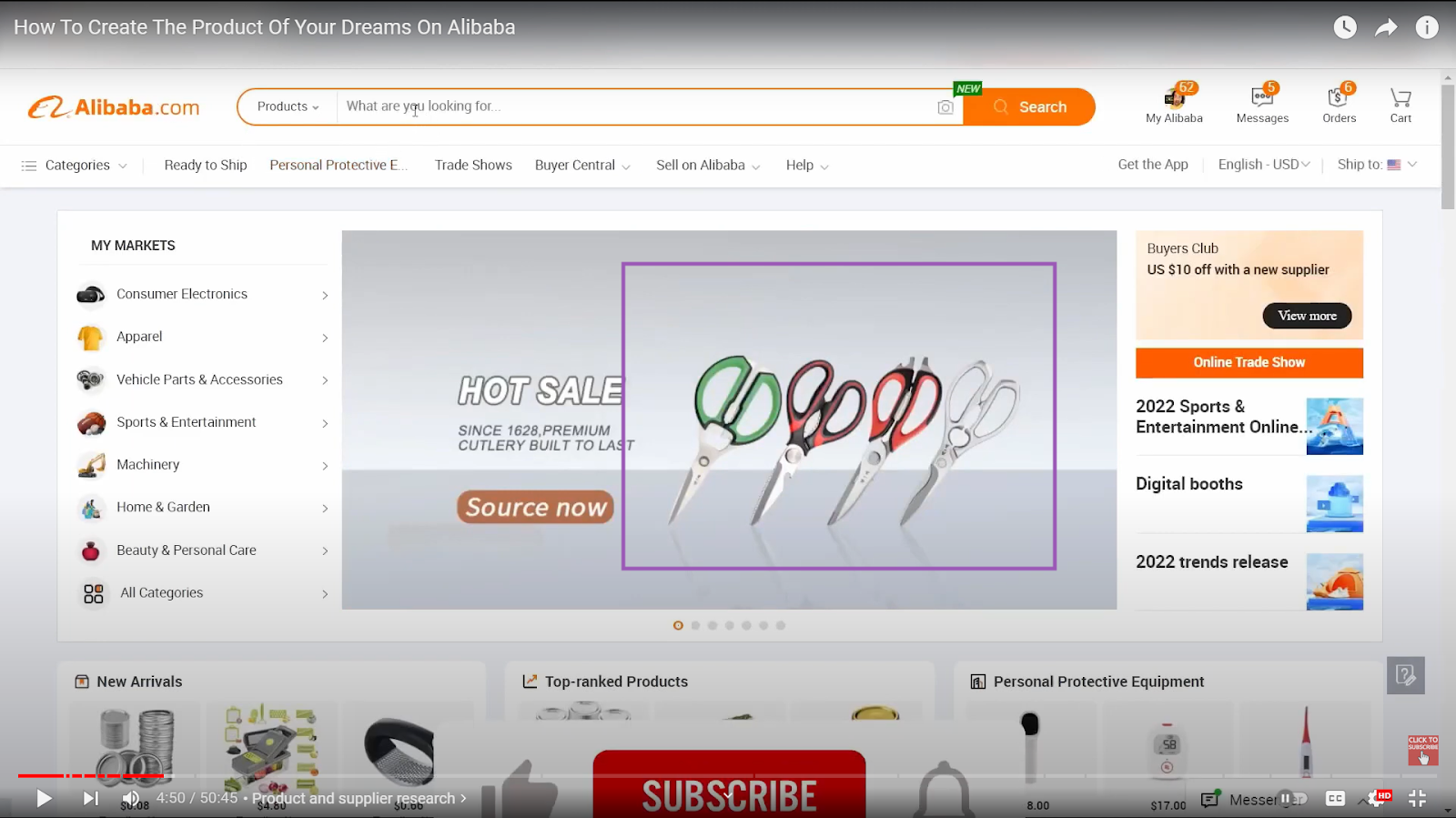Viewport: 1456px width, 818px height.
Task: Exit full screen mode
Action: 1417,798
